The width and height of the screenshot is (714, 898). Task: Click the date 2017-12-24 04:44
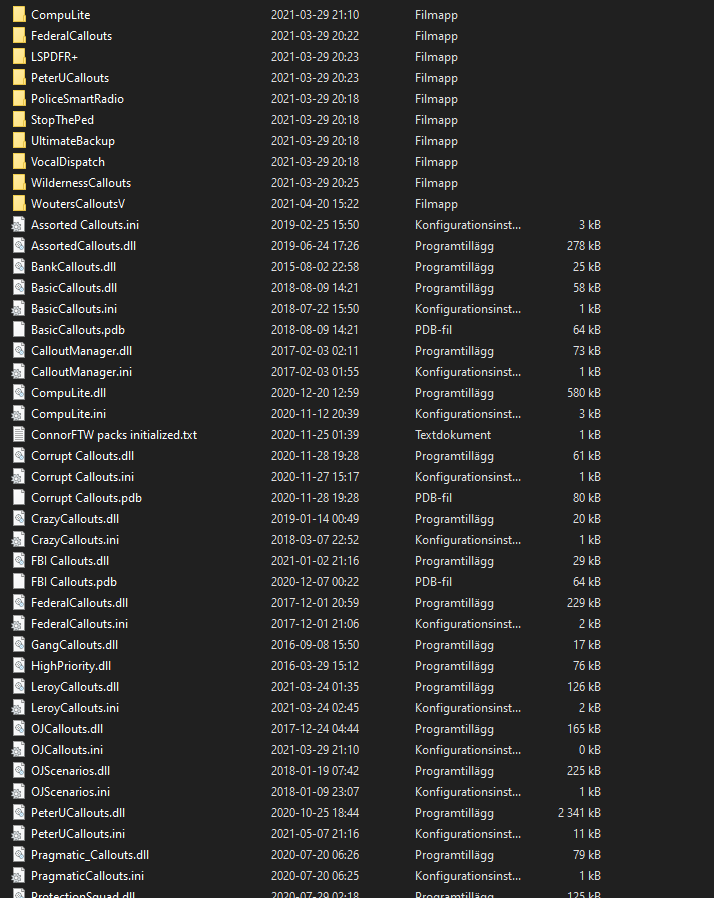coord(315,728)
